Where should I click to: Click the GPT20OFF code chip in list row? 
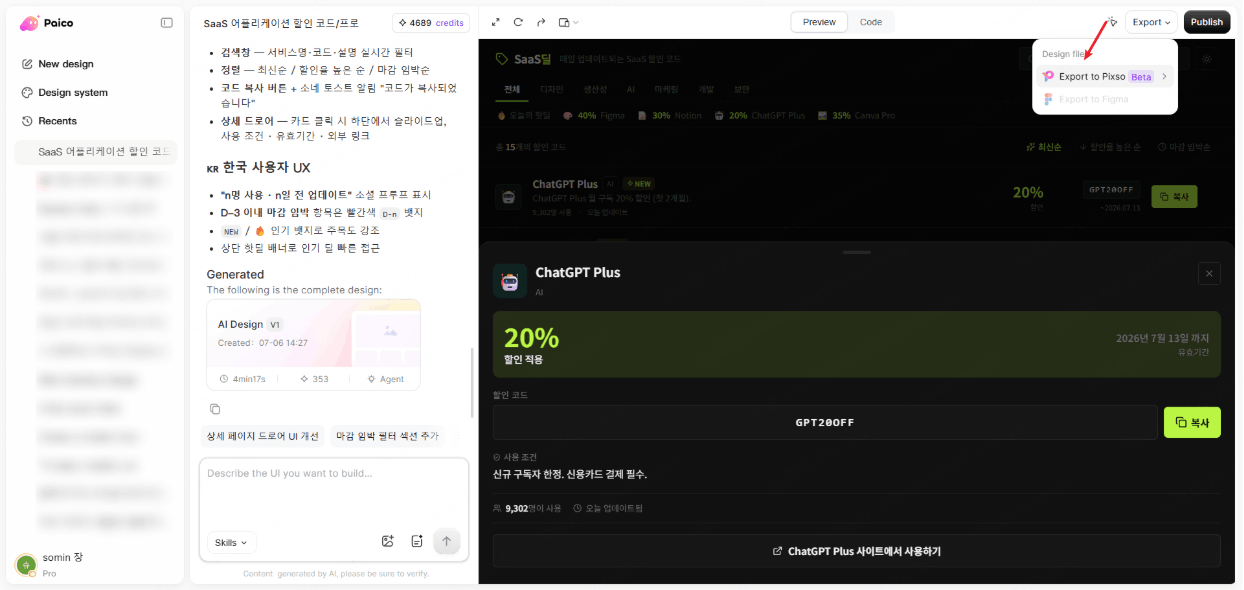click(x=1111, y=190)
